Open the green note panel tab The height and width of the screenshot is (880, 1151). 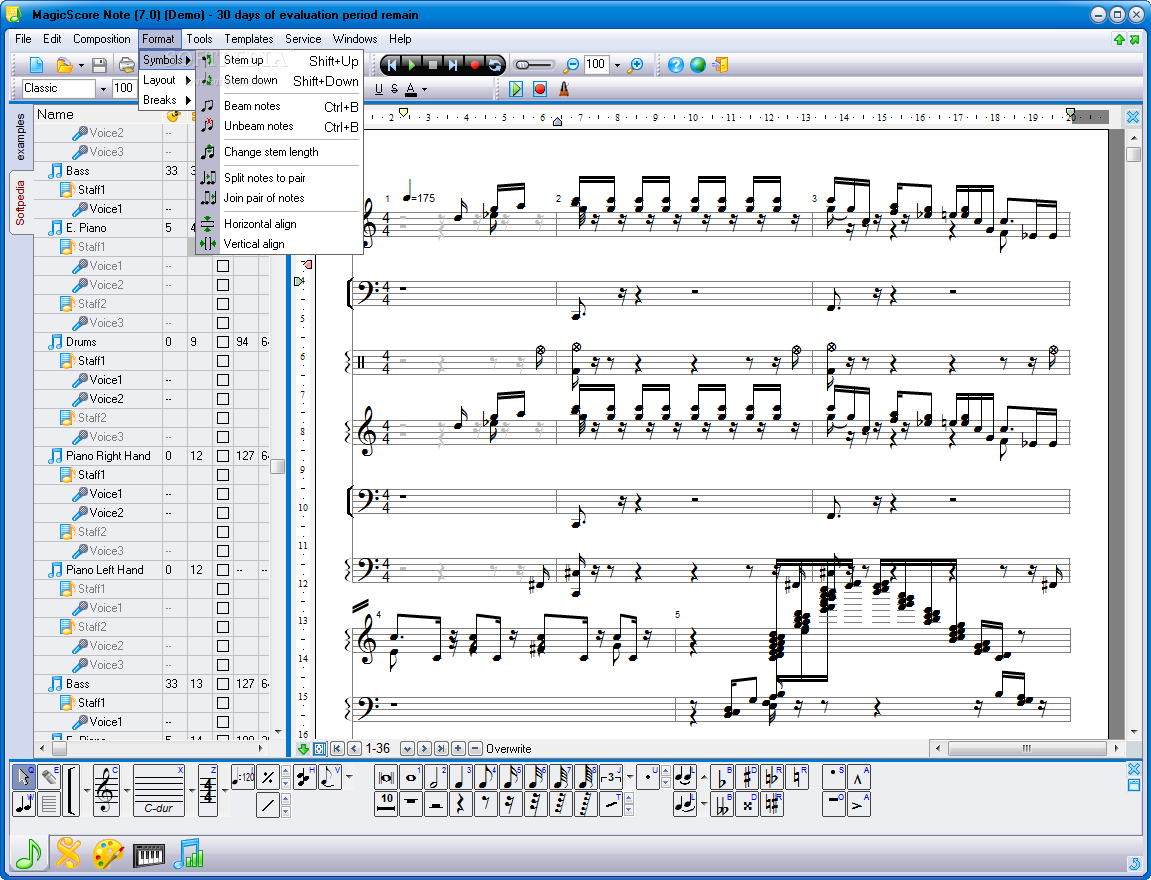(x=29, y=854)
